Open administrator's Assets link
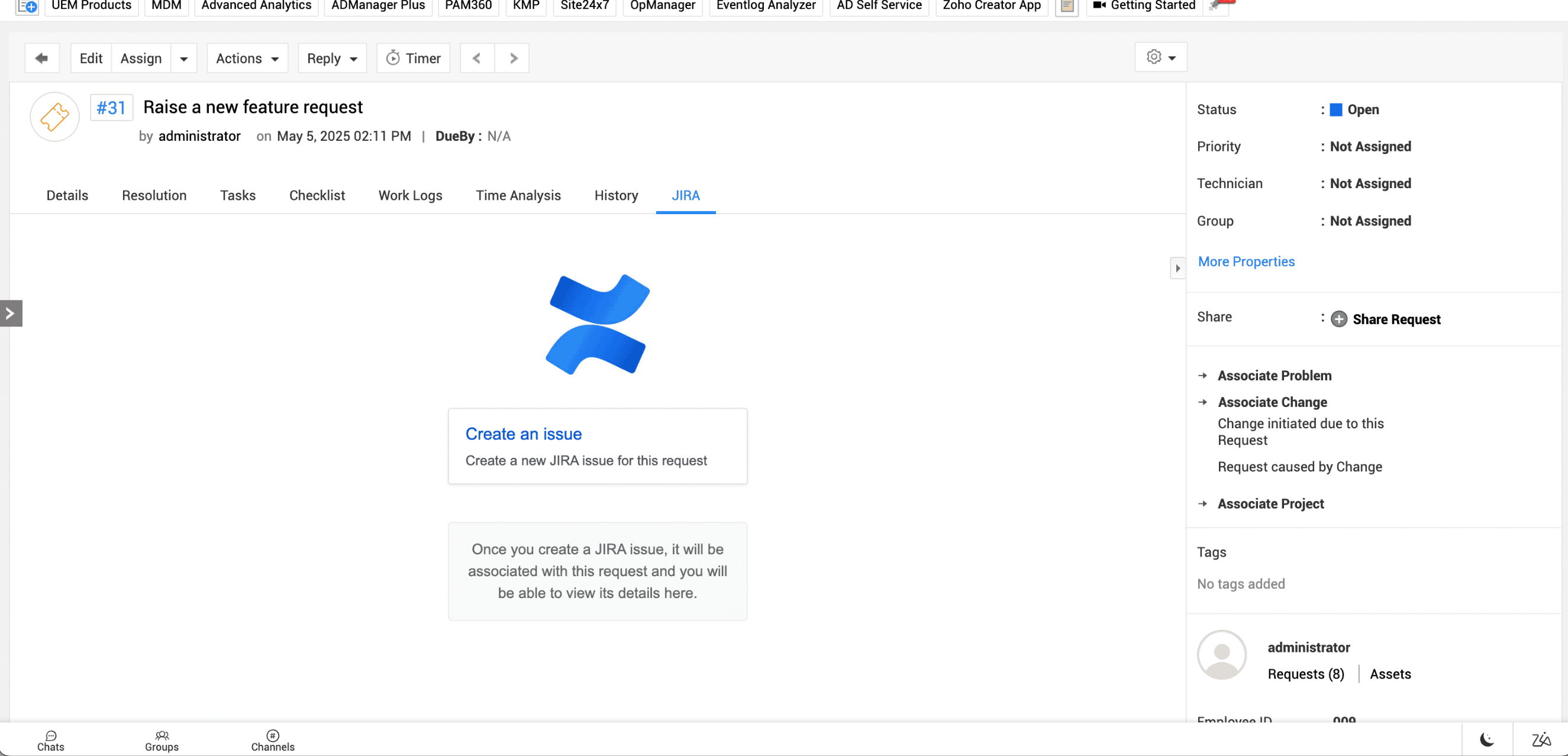The image size is (1568, 756). click(1390, 674)
